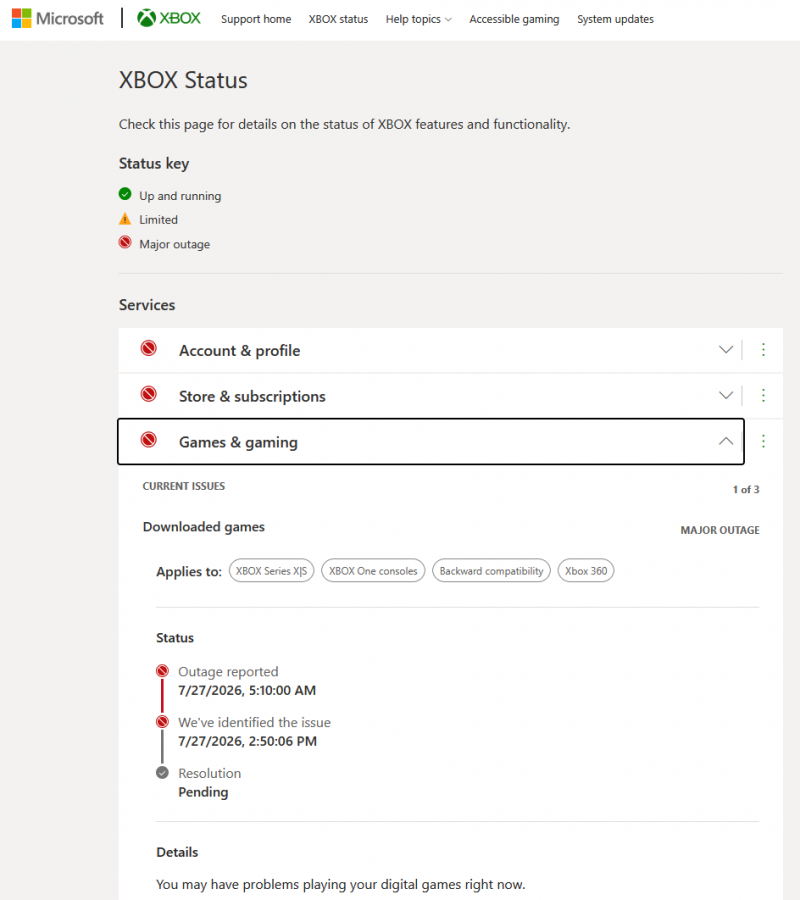Viewport: 800px width, 900px height.
Task: Open System updates nav link
Action: pos(615,19)
